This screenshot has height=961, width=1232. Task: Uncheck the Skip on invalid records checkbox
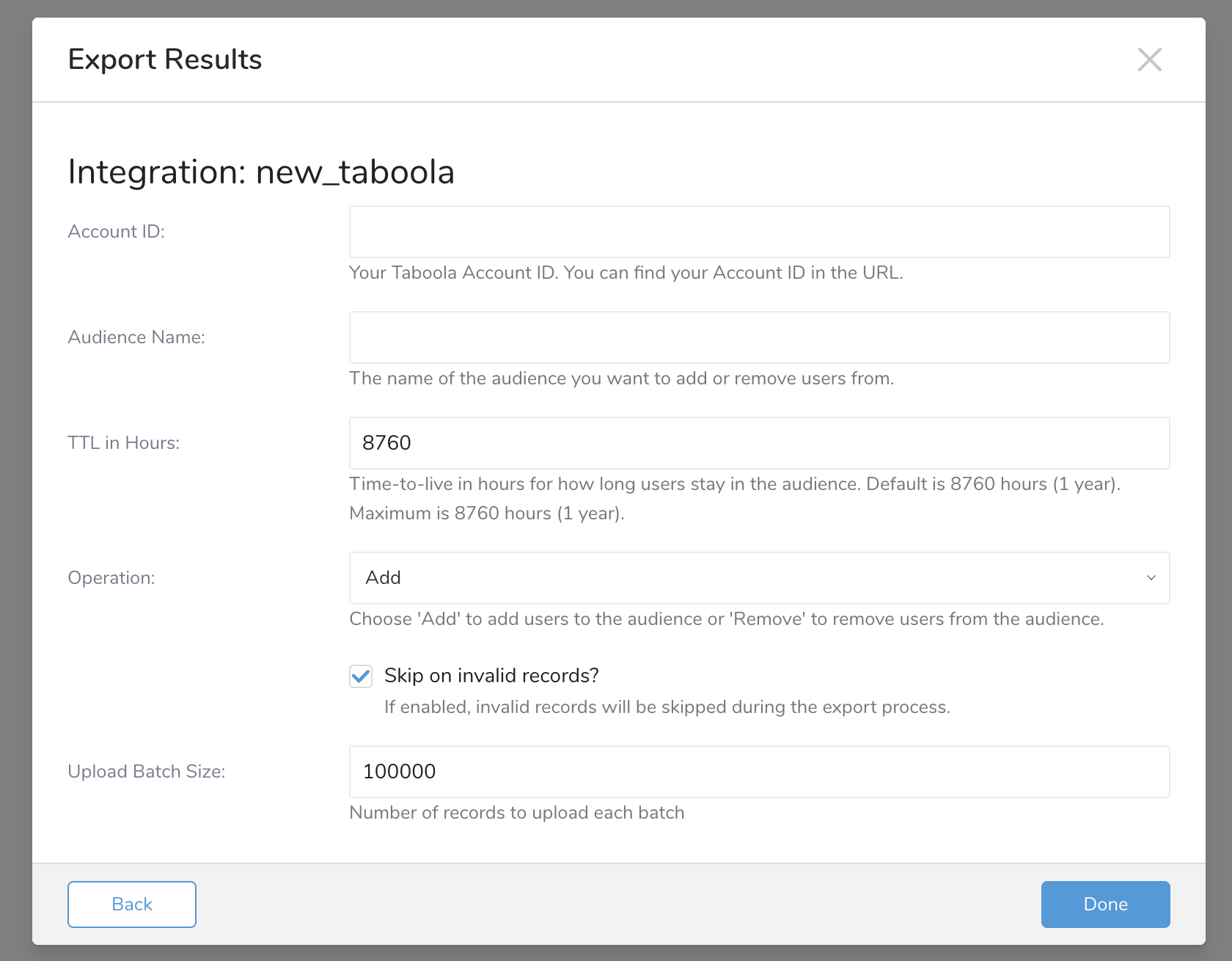[361, 676]
